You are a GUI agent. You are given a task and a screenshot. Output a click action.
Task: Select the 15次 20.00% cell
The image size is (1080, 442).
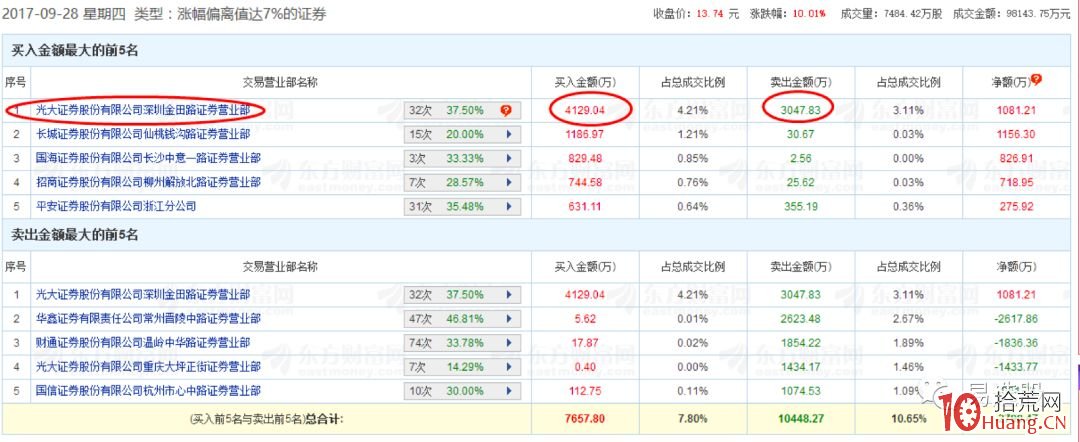pyautogui.click(x=462, y=134)
